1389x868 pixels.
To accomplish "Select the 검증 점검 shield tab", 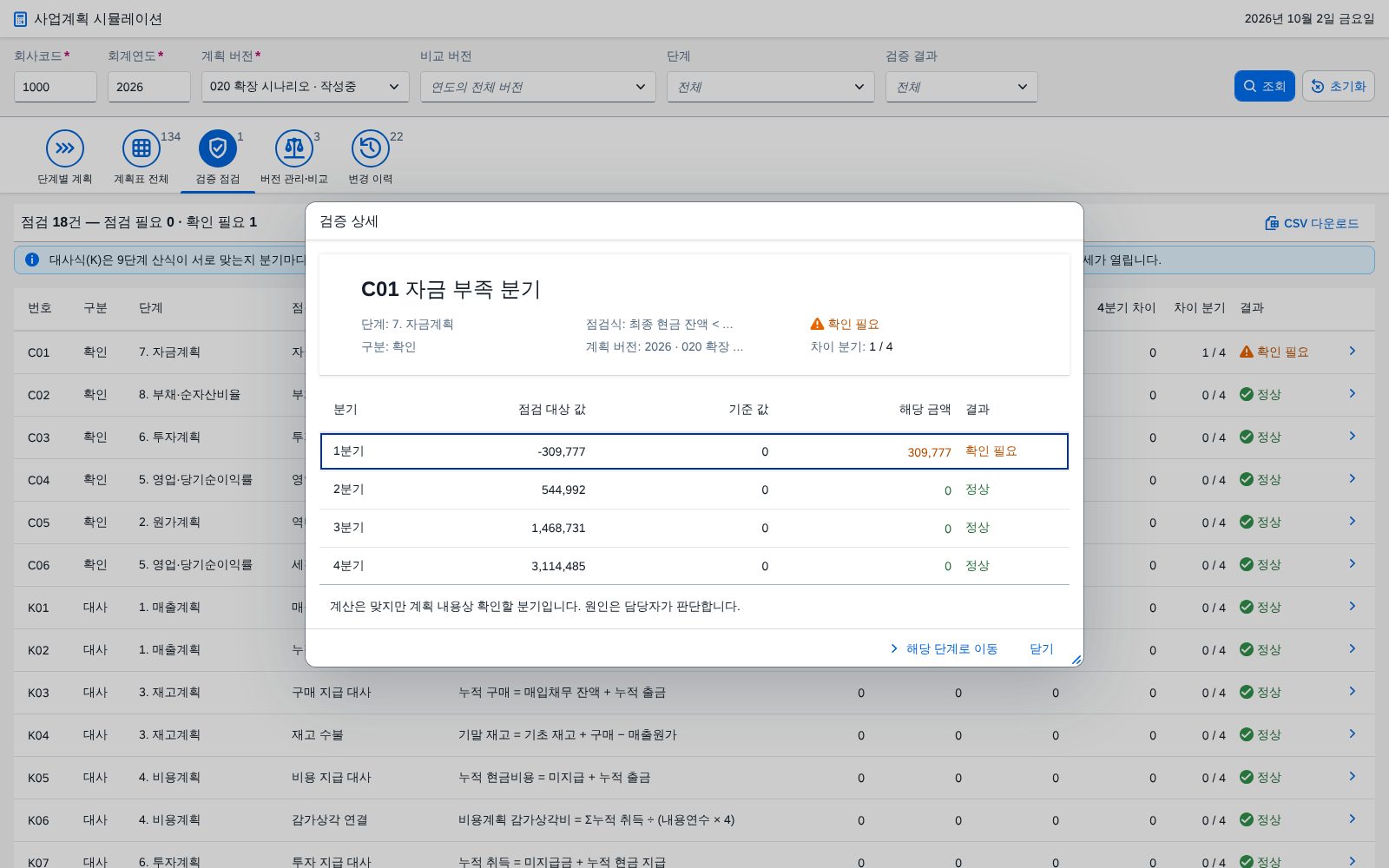I will pos(218,148).
